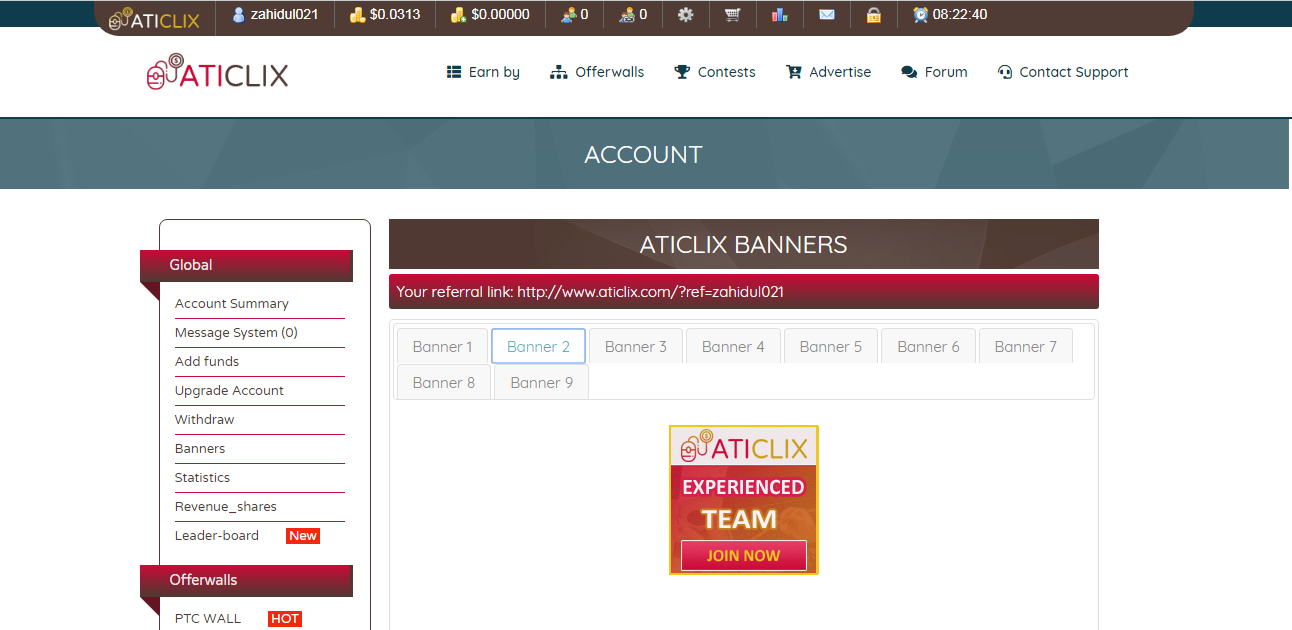Open the bar chart statistics icon
Viewport: 1292px width, 630px height.
pyautogui.click(x=779, y=15)
